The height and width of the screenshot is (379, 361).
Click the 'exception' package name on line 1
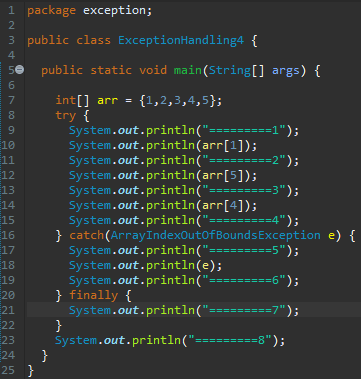(114, 11)
